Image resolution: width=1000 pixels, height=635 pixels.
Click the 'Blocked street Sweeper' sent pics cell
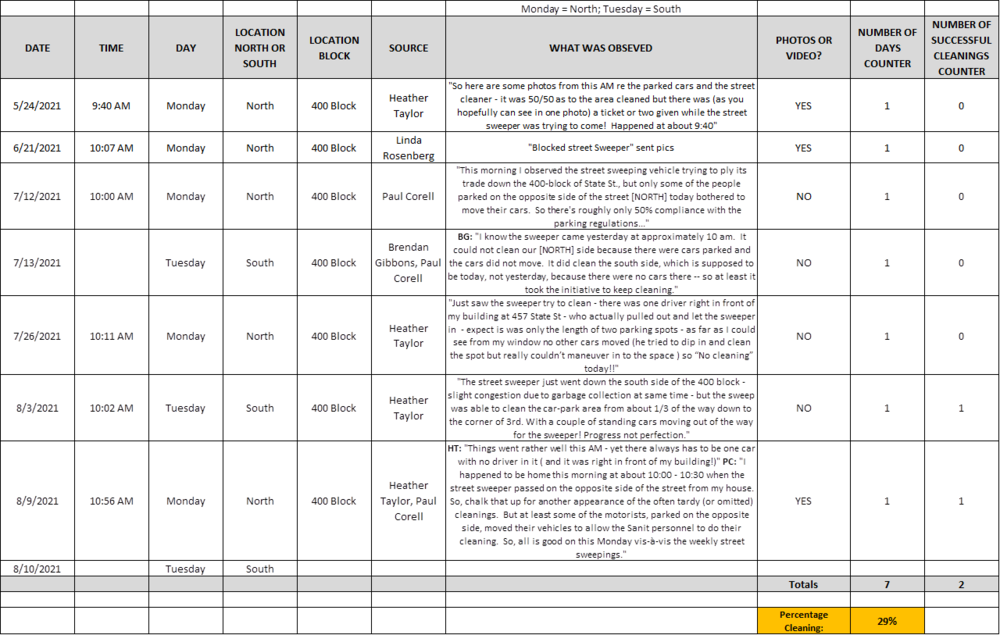(x=601, y=148)
